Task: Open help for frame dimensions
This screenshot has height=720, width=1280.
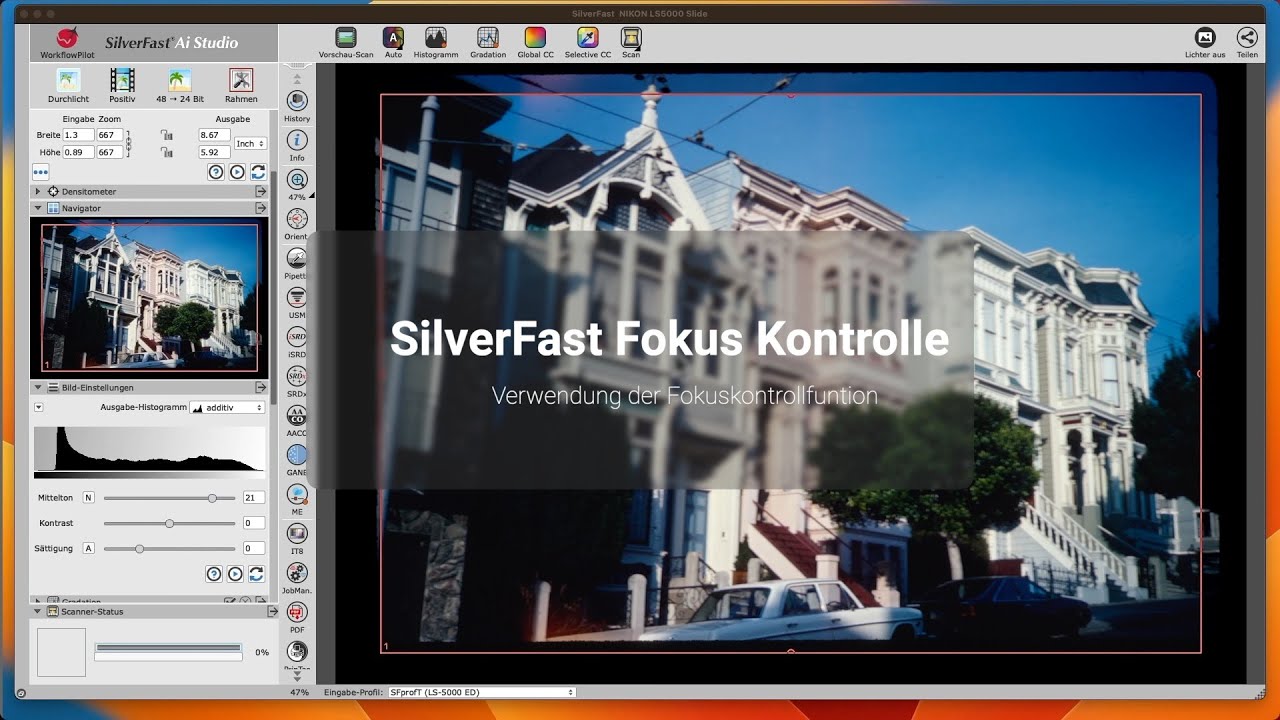Action: (215, 172)
